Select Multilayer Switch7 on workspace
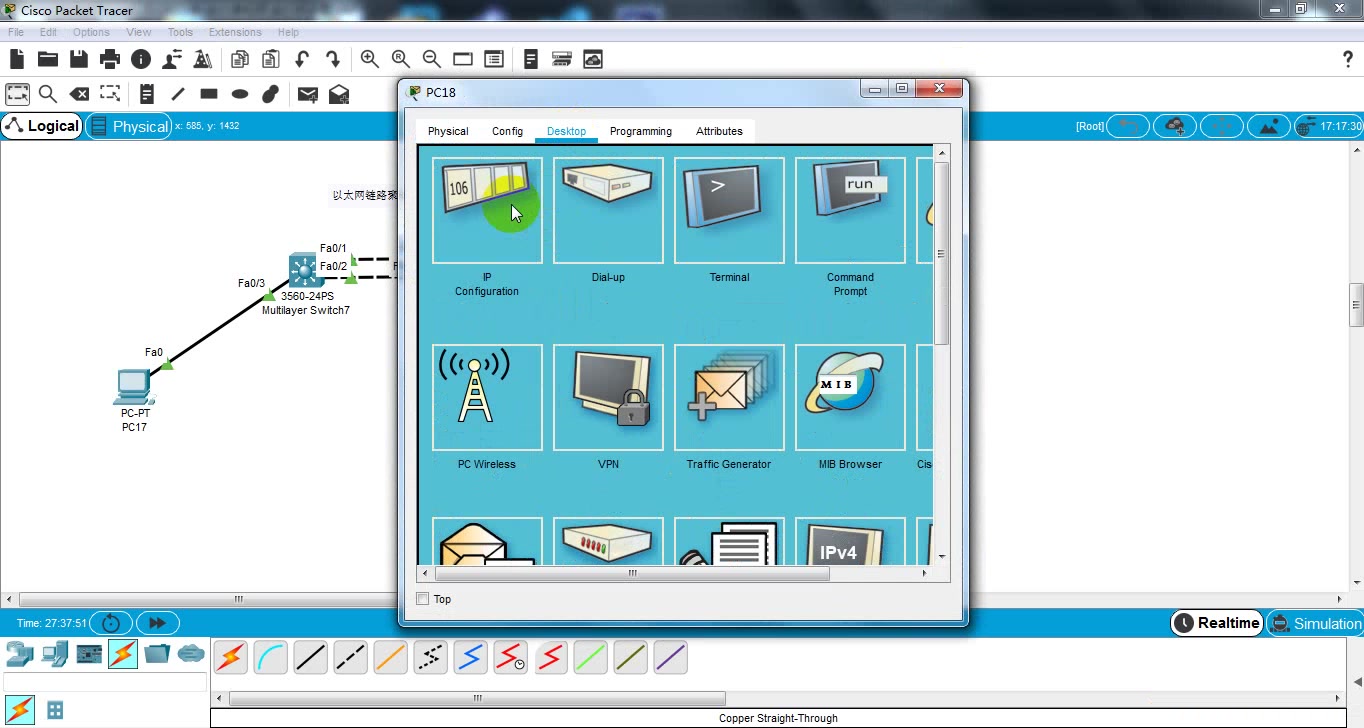1364x728 pixels. tap(303, 271)
